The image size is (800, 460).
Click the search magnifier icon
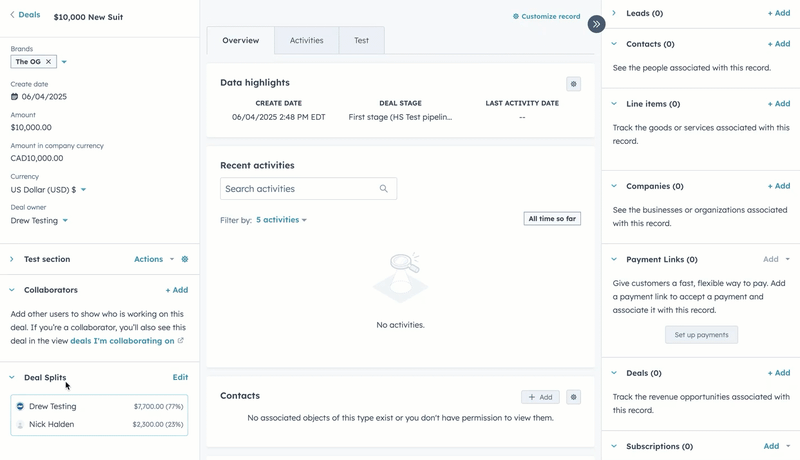click(384, 189)
